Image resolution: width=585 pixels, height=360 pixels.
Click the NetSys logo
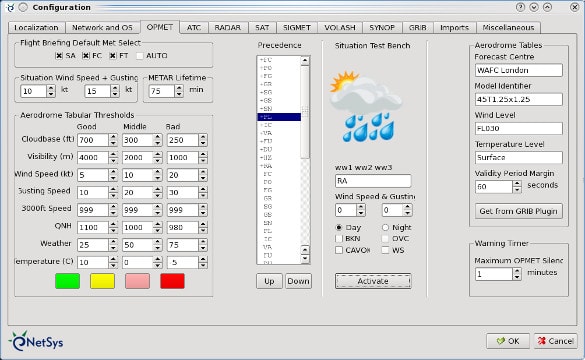coord(36,341)
